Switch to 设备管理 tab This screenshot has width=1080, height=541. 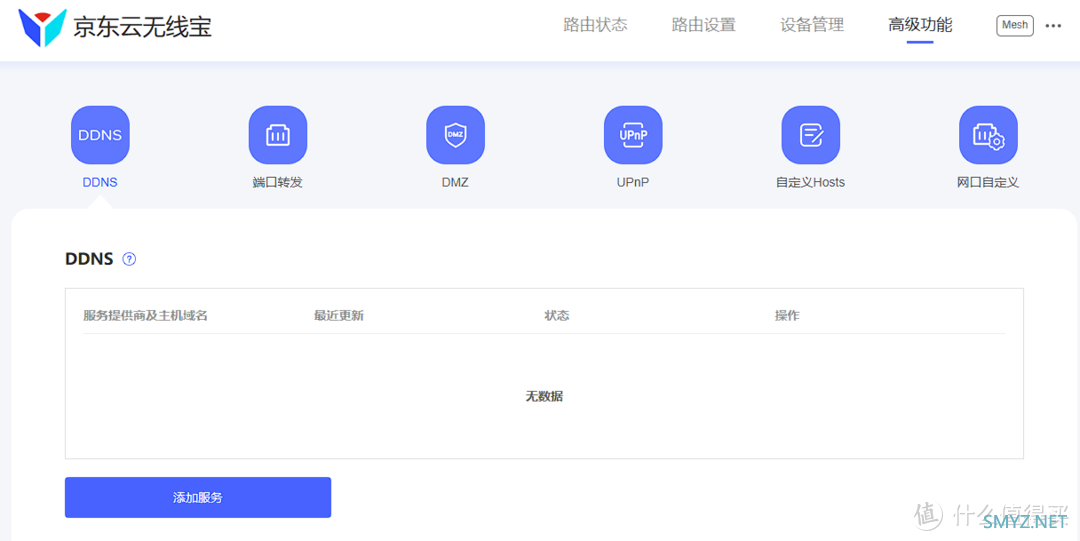point(812,25)
